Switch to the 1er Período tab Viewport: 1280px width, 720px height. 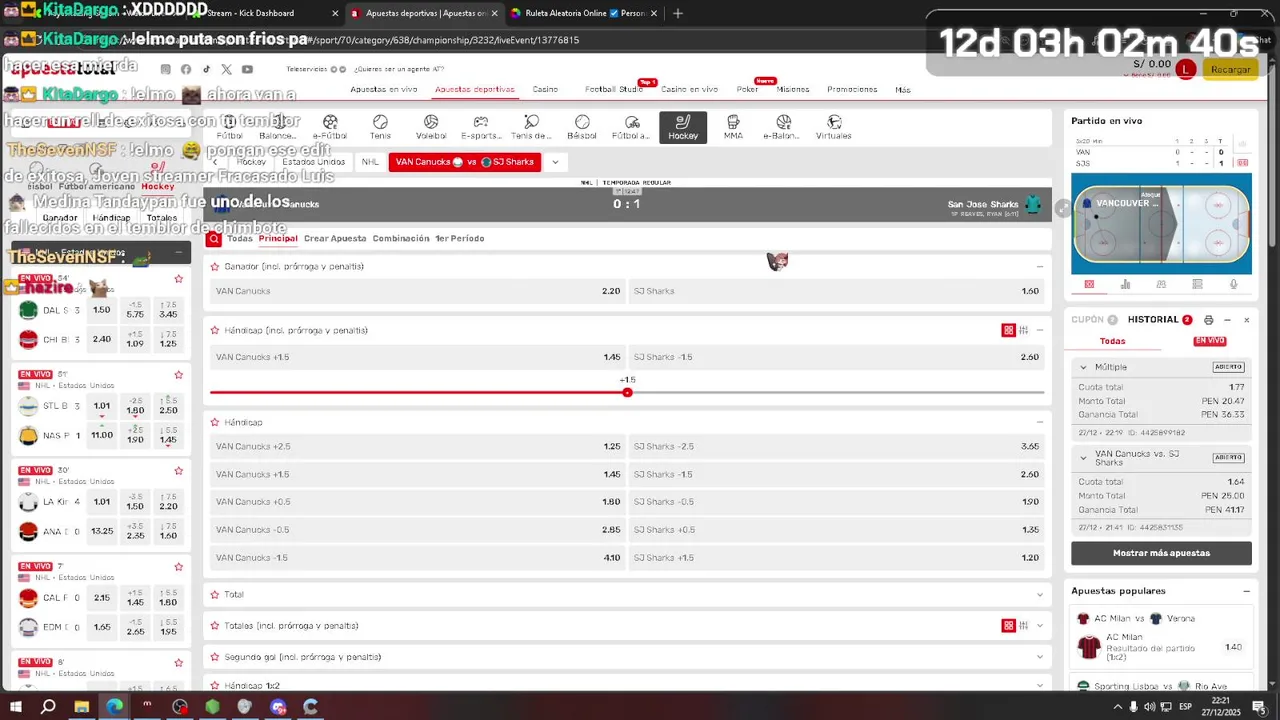(x=460, y=239)
